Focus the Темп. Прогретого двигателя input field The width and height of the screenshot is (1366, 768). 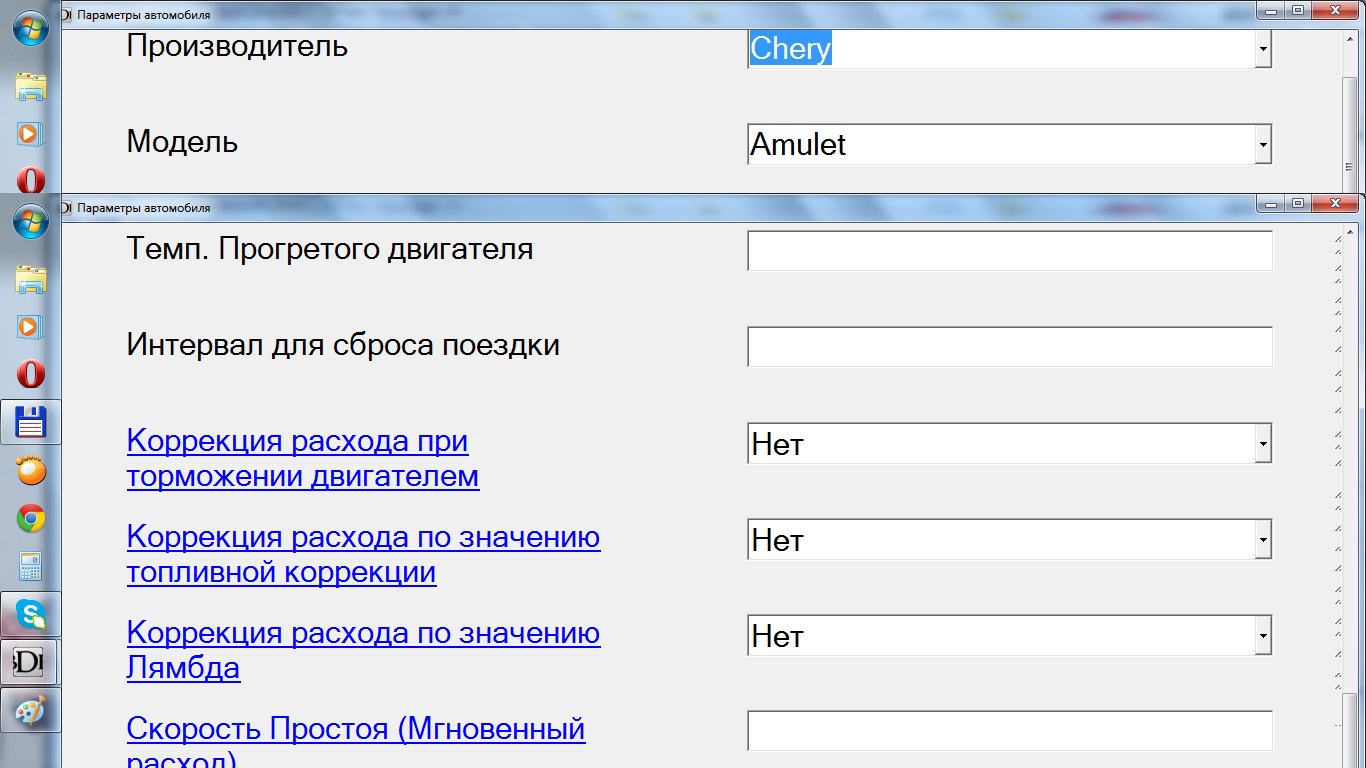(x=1010, y=251)
